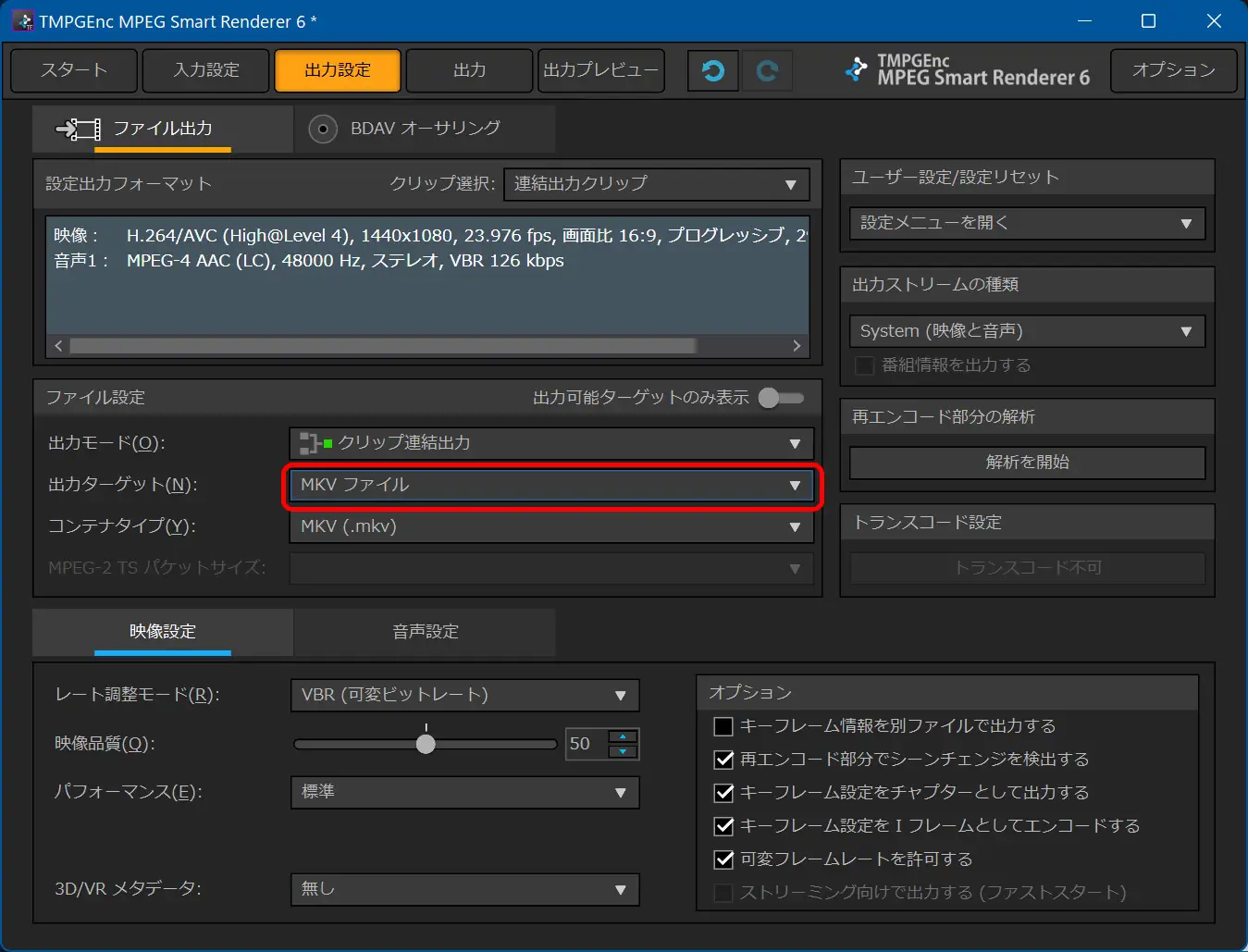This screenshot has height=952, width=1248.
Task: Open コンテナタイプ dropdown MKV (.mkv)
Action: pos(551,526)
